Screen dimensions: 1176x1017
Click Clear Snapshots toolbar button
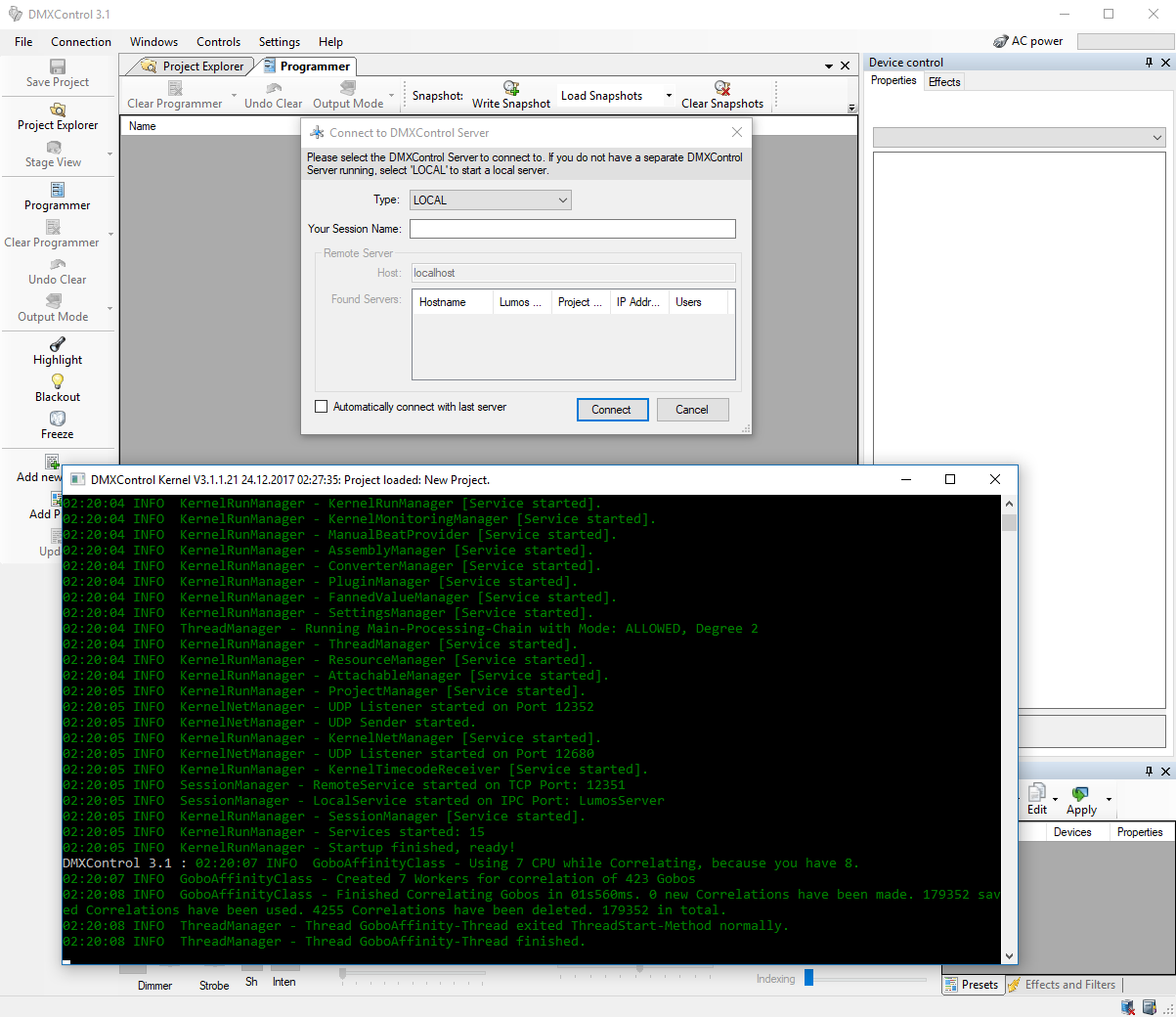click(722, 96)
